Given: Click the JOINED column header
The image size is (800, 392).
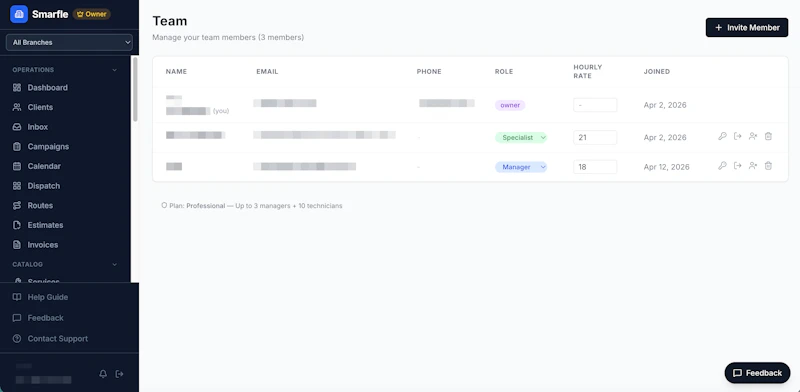Looking at the screenshot, I should (657, 71).
